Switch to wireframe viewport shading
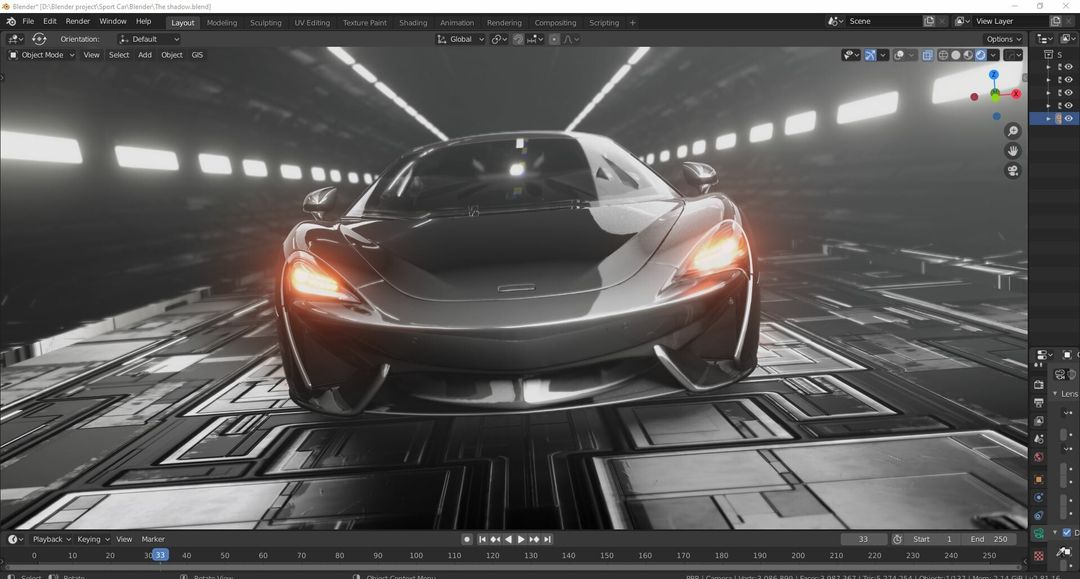Image resolution: width=1080 pixels, height=579 pixels. (x=942, y=55)
